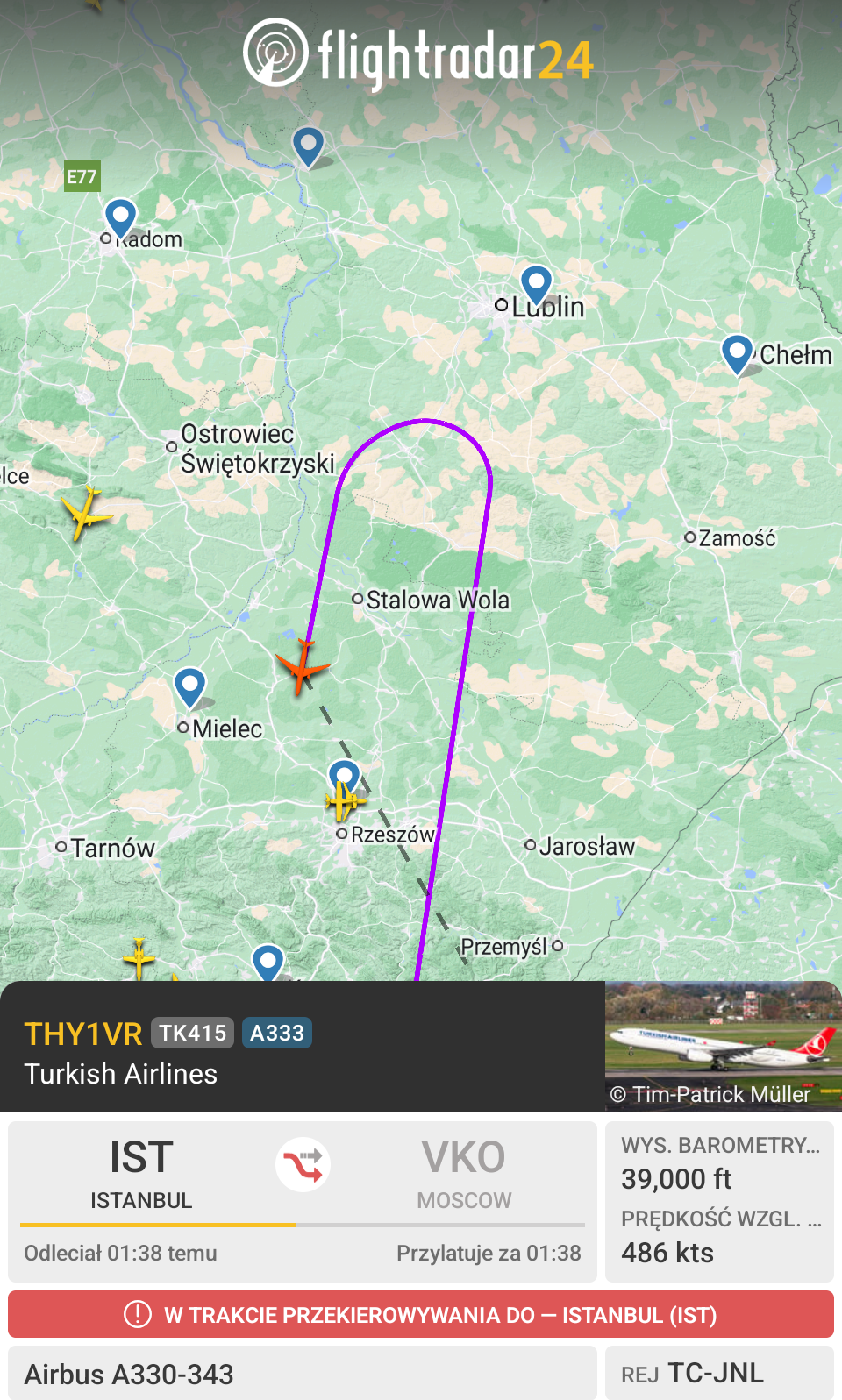Select the yellow plane south of Tarnów
842x1400 pixels.
(x=139, y=958)
